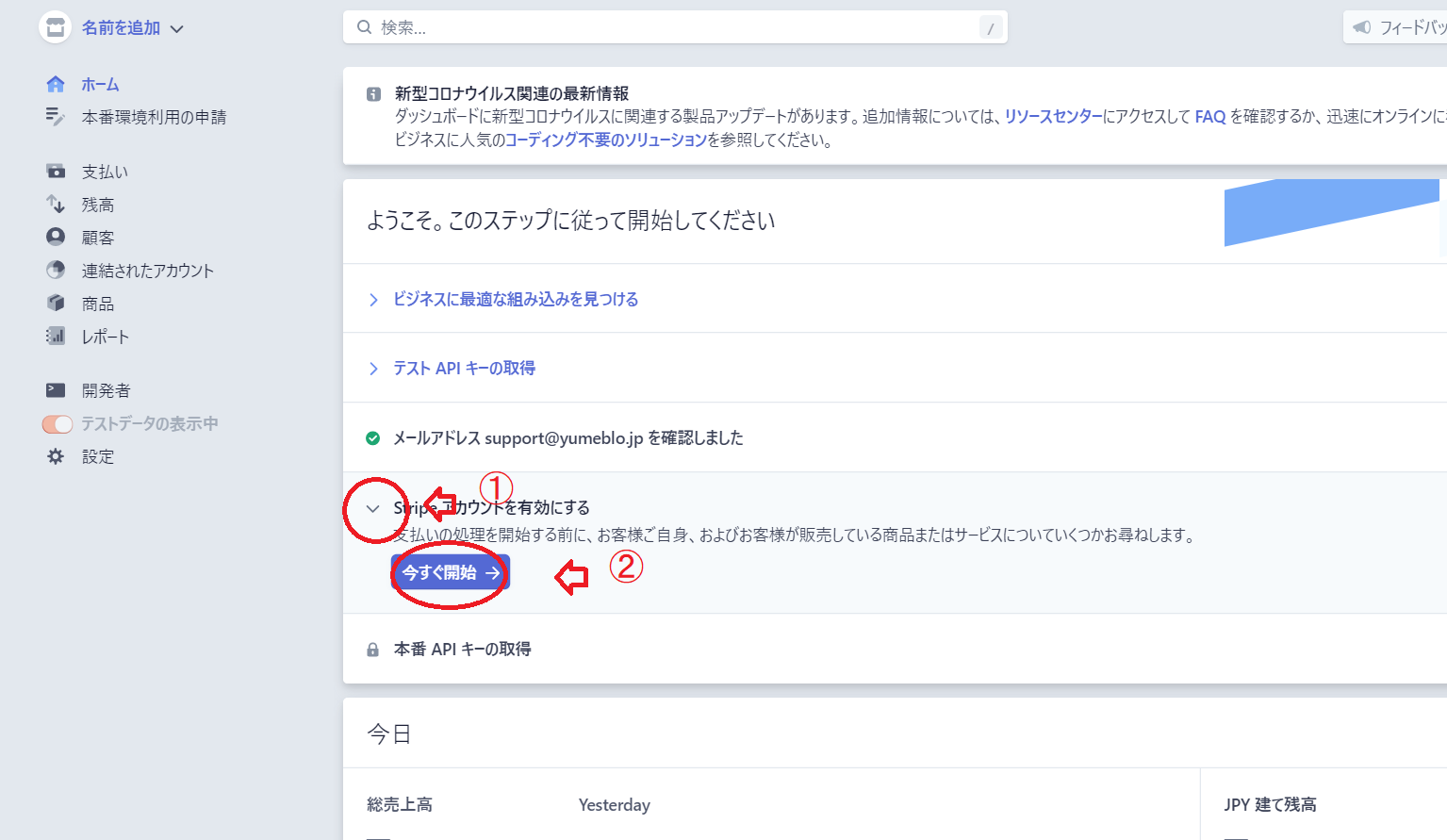The image size is (1447, 840).
Task: Toggle テストデータの表示中 switch
Action: click(58, 424)
